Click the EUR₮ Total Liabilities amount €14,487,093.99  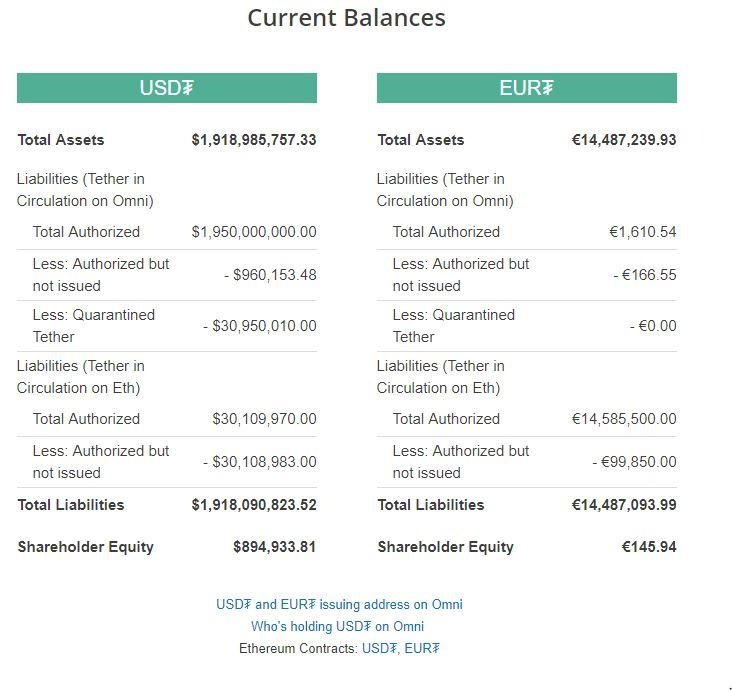[x=624, y=505]
